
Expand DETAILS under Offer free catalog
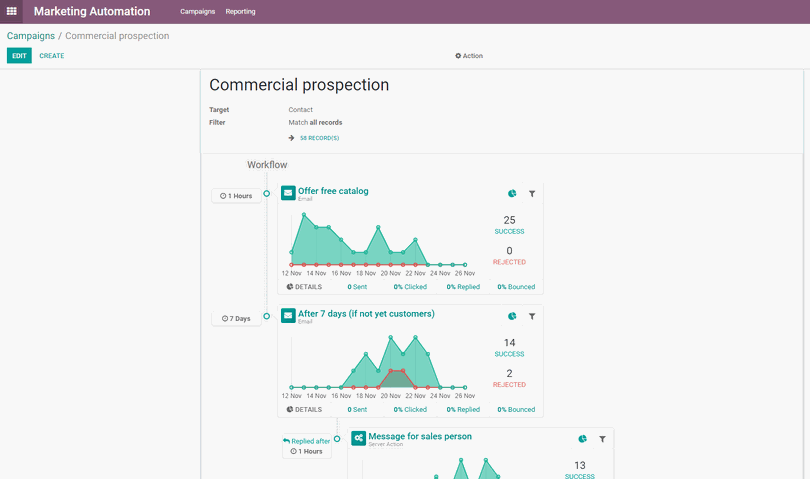[304, 287]
